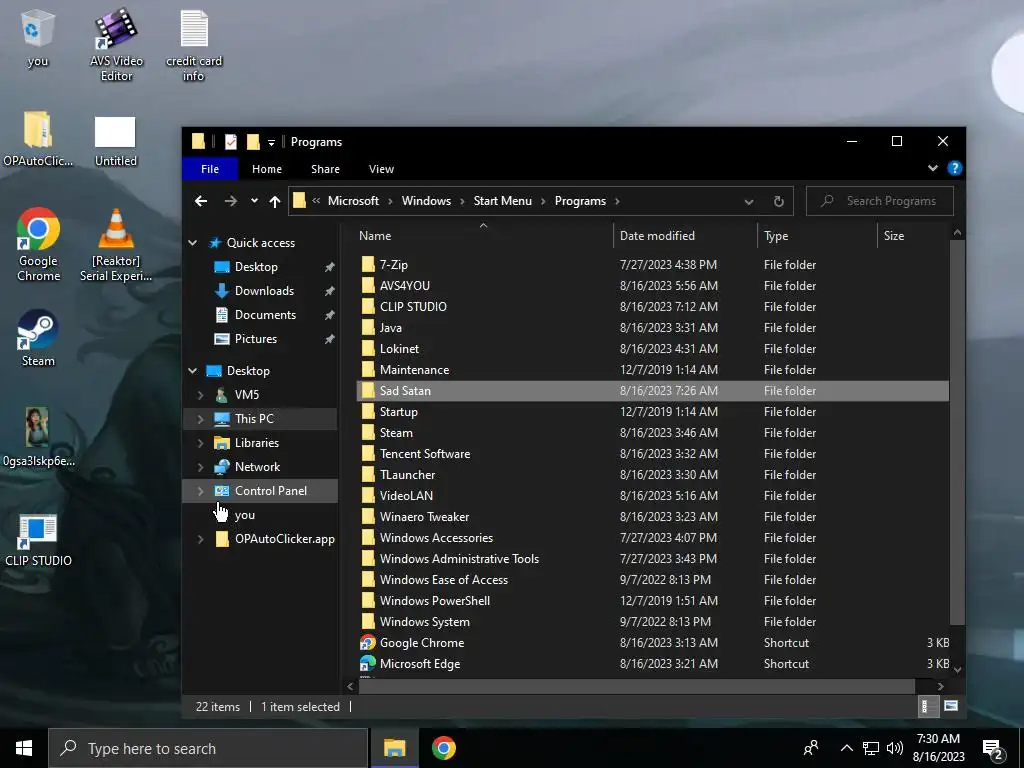Viewport: 1024px width, 768px height.
Task: Open Explorer help question mark icon
Action: (x=954, y=168)
